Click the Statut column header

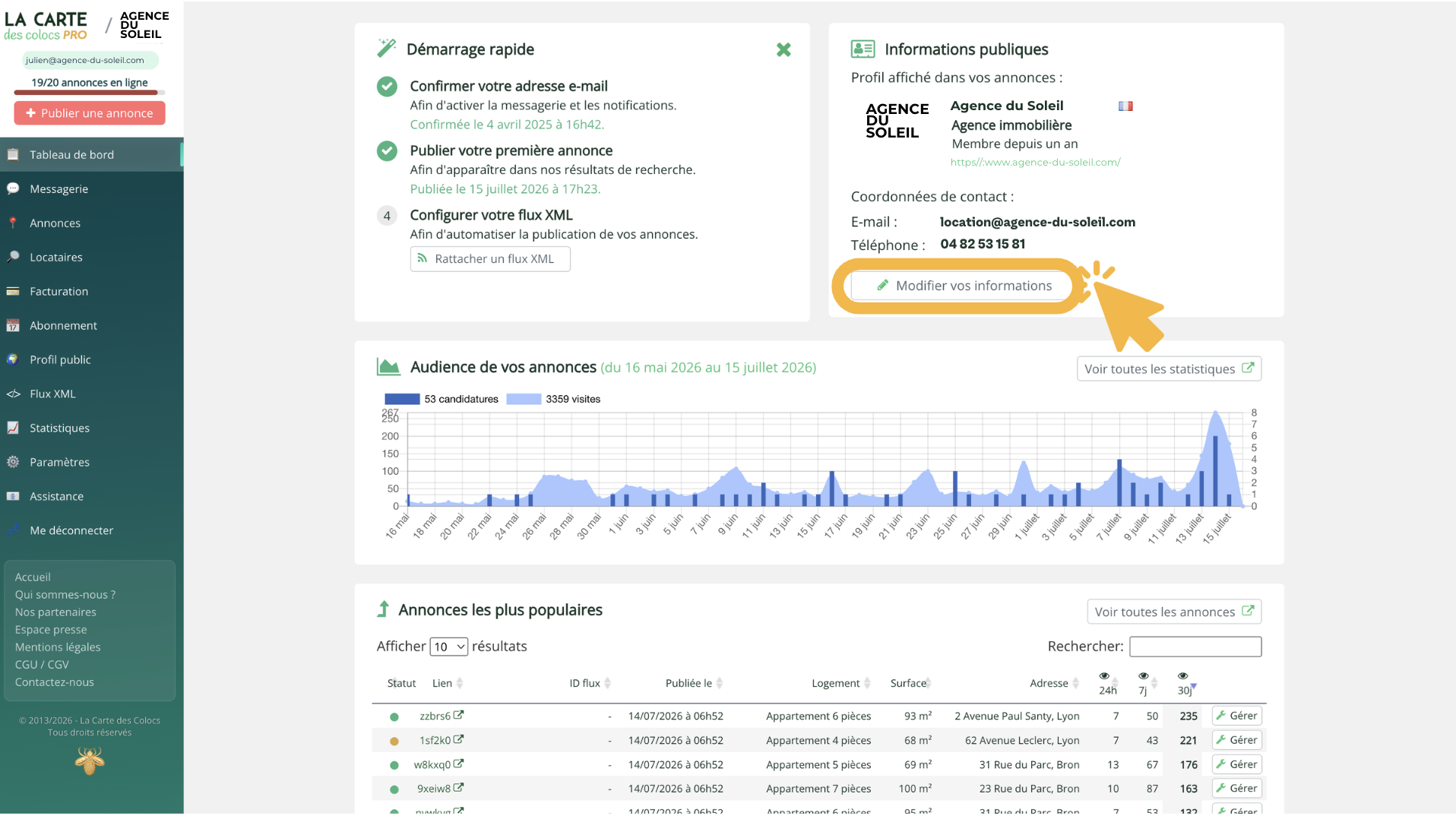tap(401, 683)
